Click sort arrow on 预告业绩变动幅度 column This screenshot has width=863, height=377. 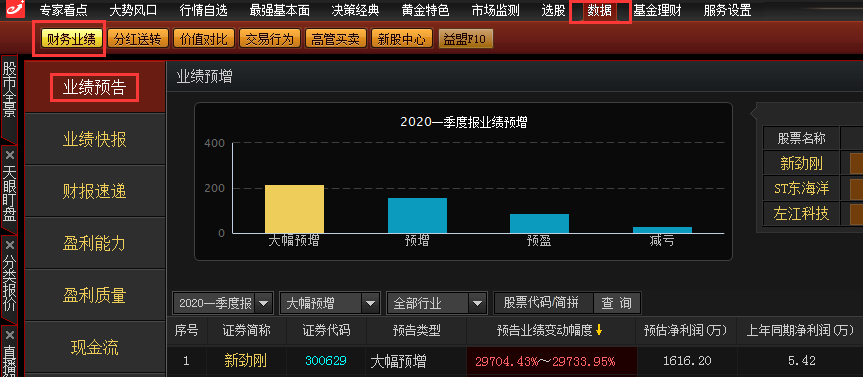click(599, 330)
